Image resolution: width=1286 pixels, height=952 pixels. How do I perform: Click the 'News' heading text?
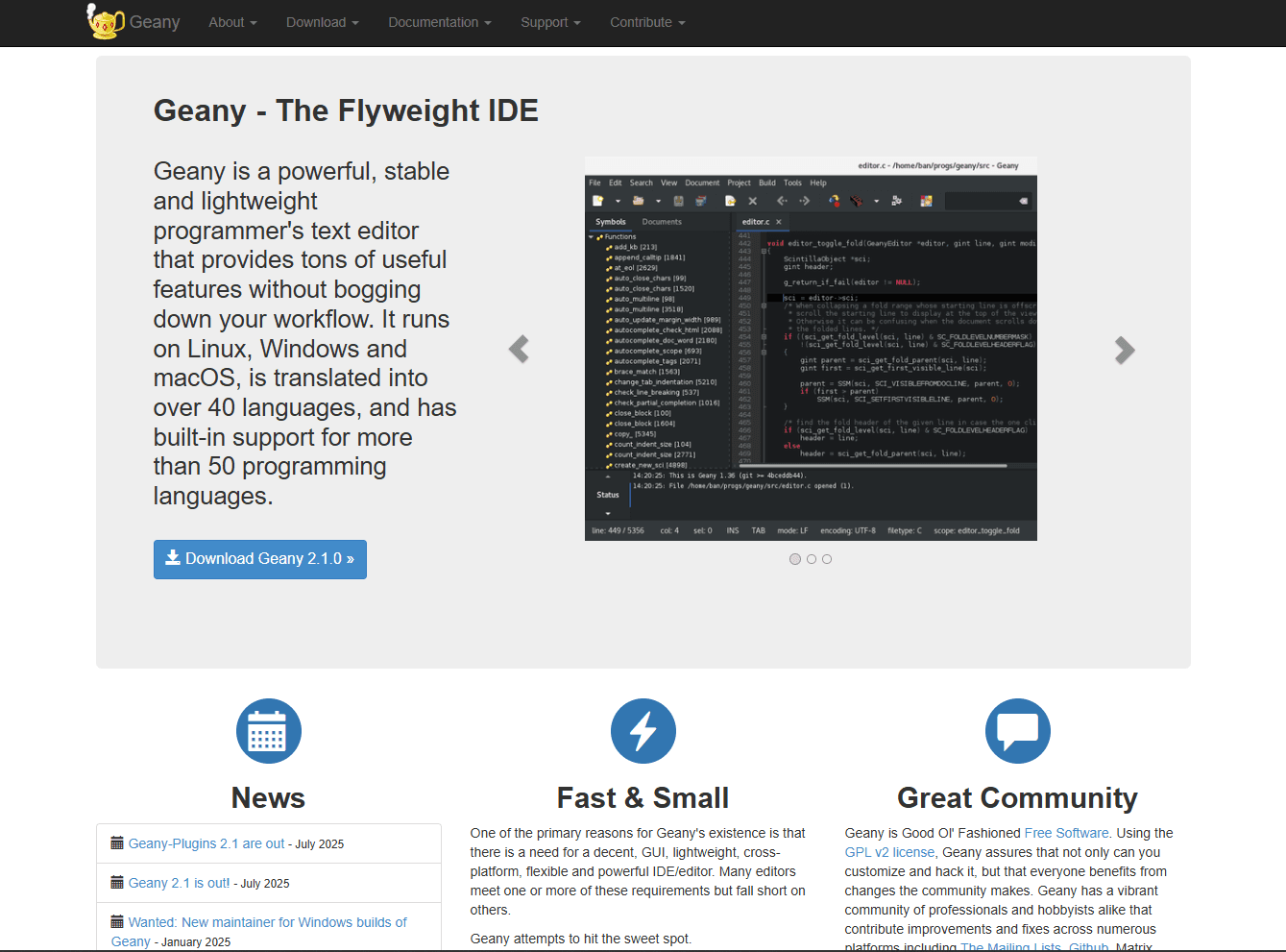(x=268, y=798)
